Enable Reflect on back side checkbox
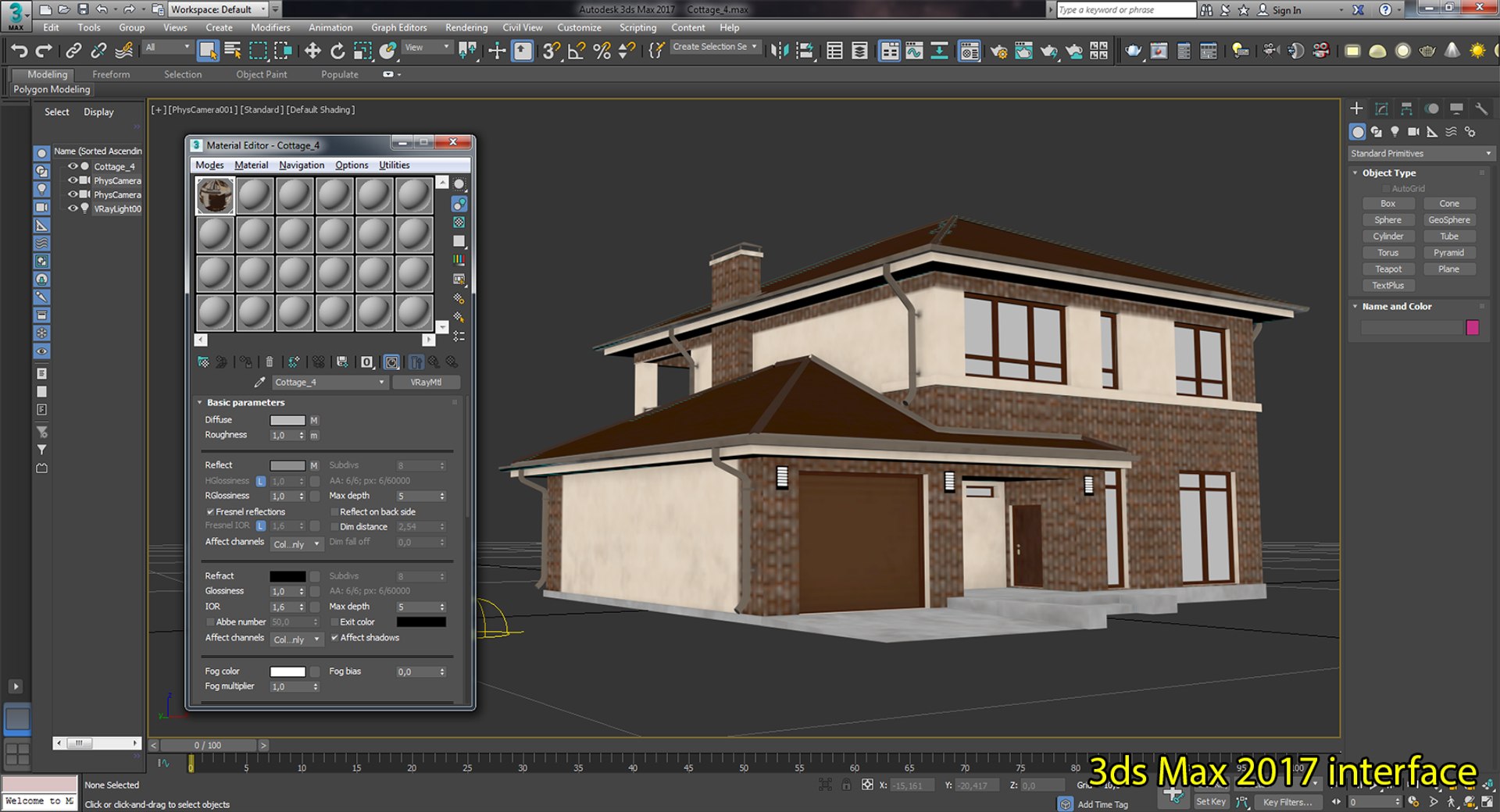 coord(334,512)
